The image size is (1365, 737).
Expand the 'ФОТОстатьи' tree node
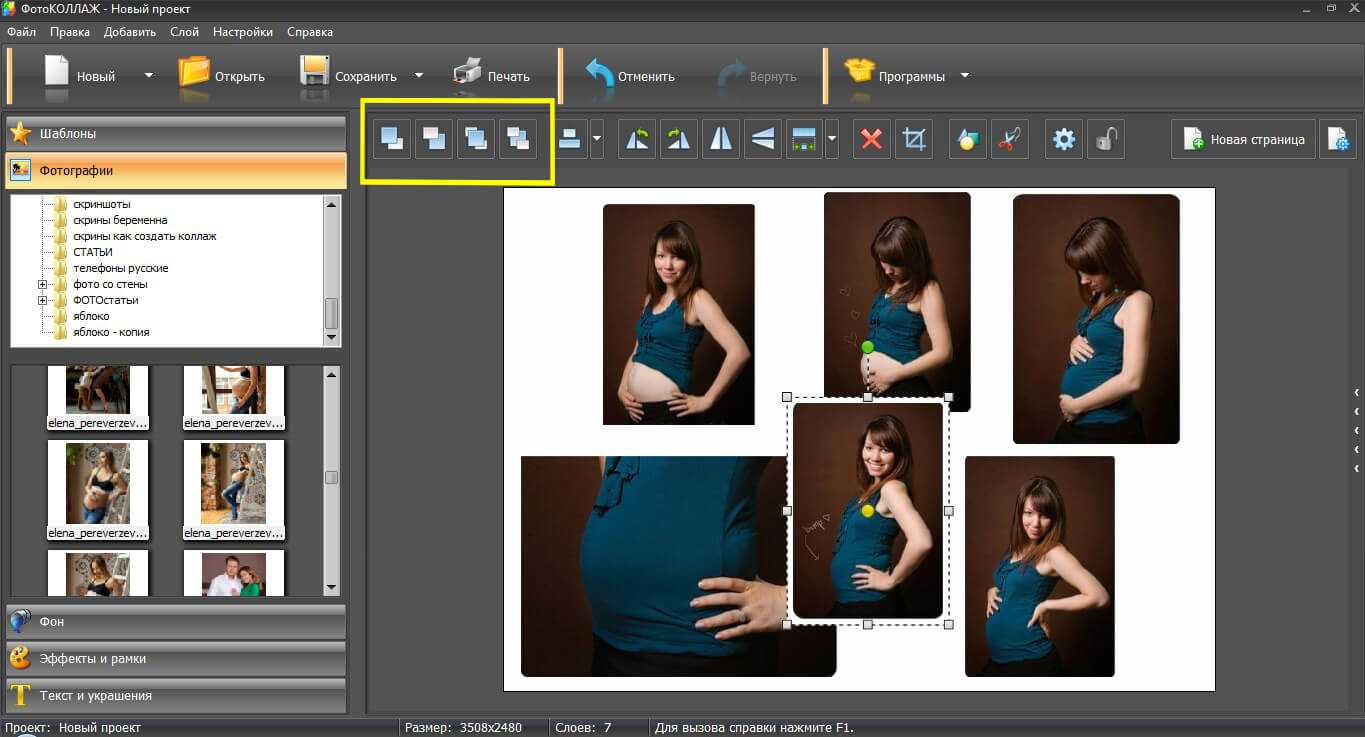tap(43, 301)
